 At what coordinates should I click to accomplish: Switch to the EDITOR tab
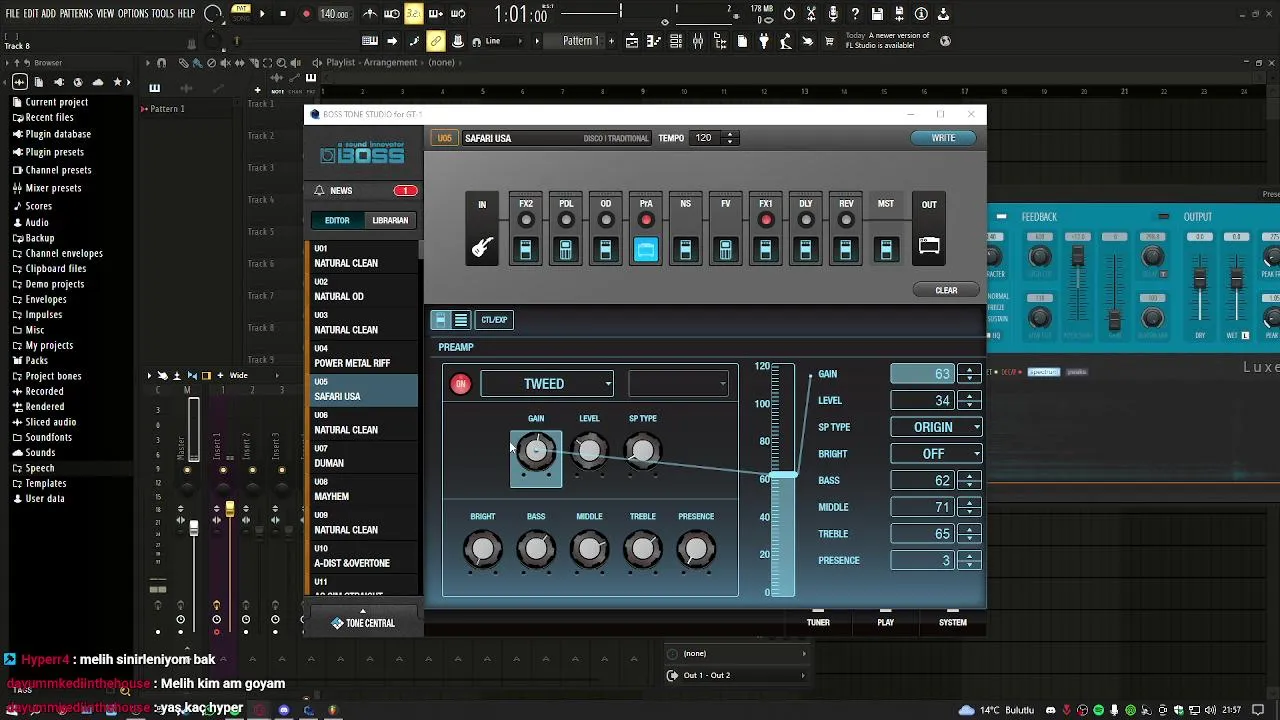pos(337,220)
